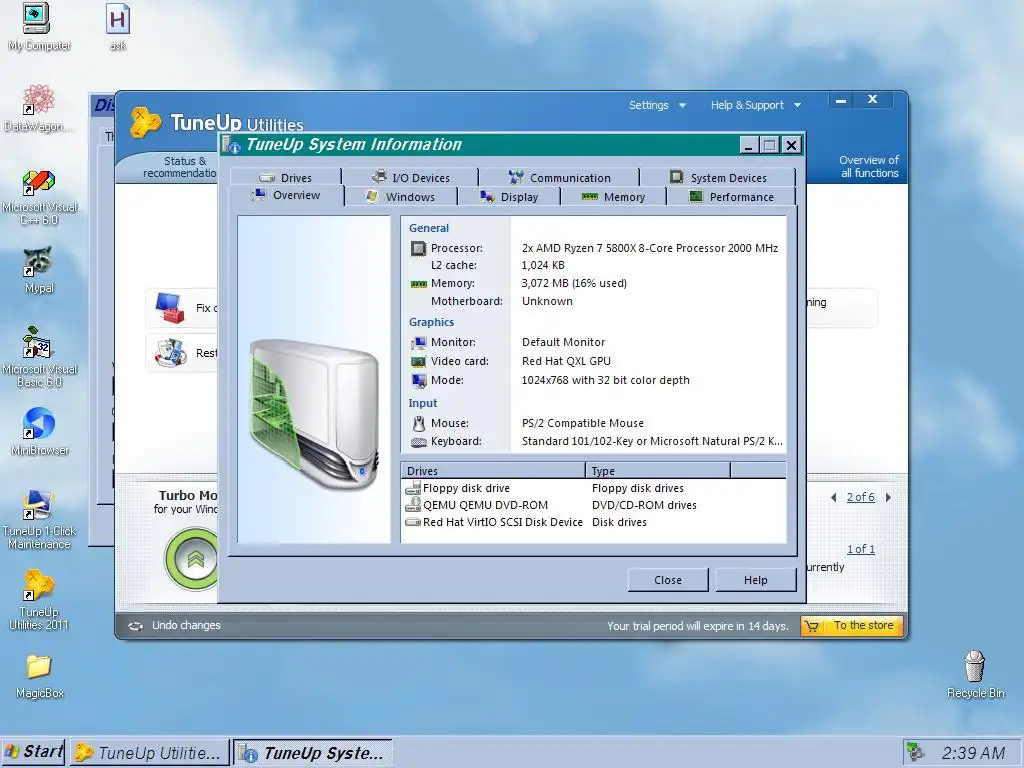Viewport: 1024px width, 768px height.
Task: Open Microsoft Visual Basic 6.0 shortcut
Action: (x=39, y=357)
